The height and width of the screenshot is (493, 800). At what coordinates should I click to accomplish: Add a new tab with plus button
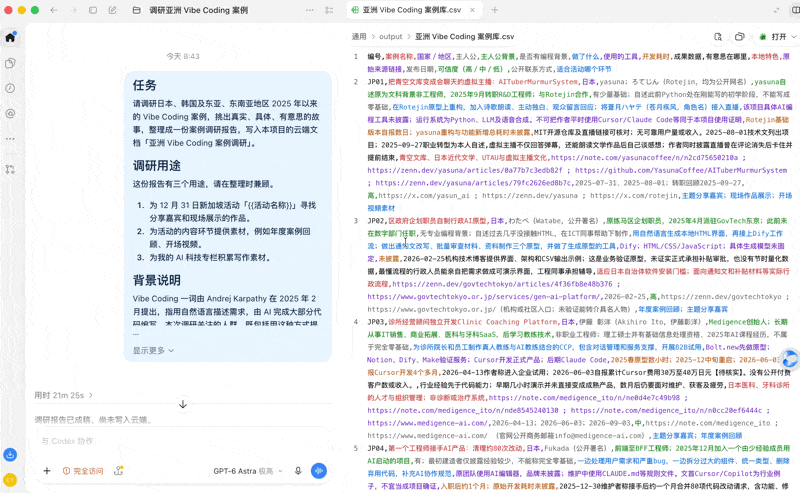(494, 10)
